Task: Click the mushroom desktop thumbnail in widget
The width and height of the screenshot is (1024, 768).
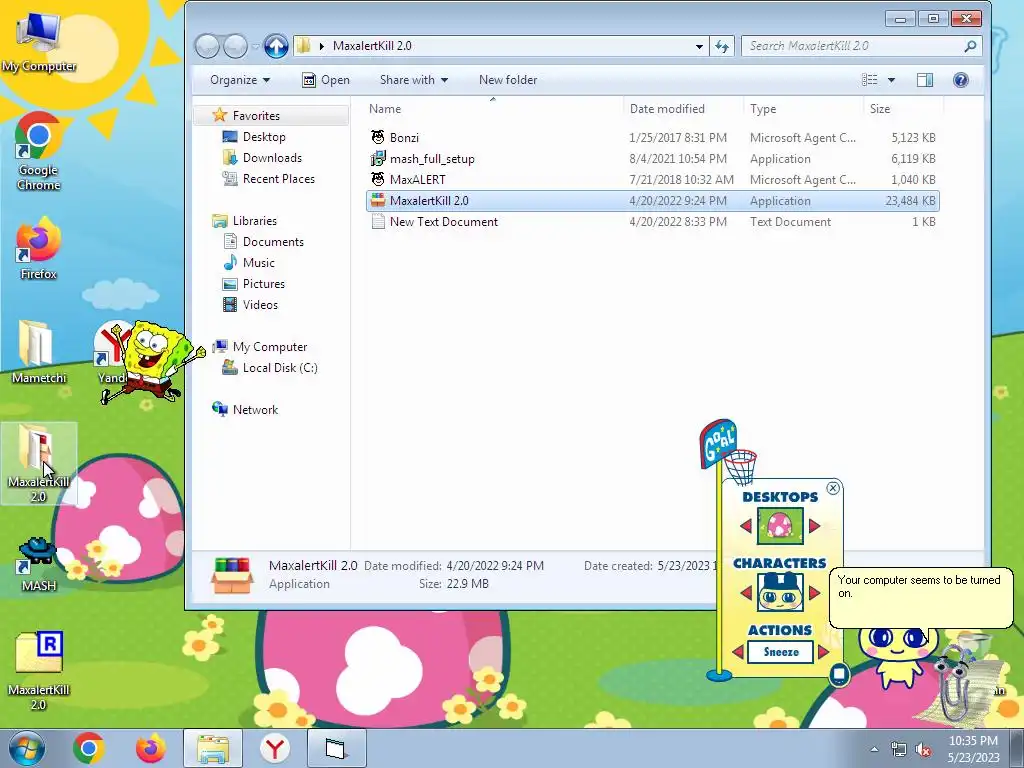Action: point(780,526)
